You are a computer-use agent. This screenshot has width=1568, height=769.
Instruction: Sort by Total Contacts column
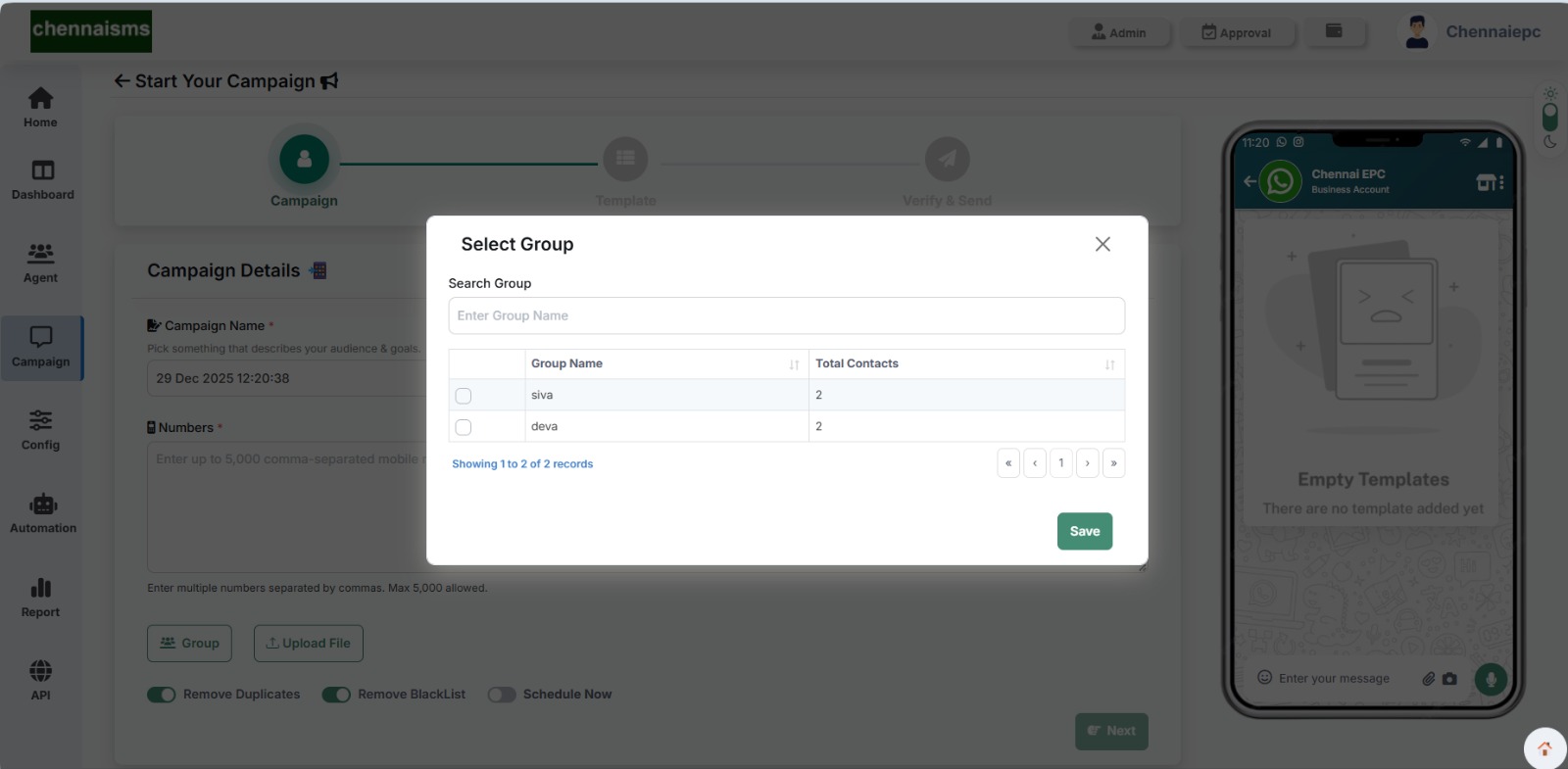tap(1109, 364)
